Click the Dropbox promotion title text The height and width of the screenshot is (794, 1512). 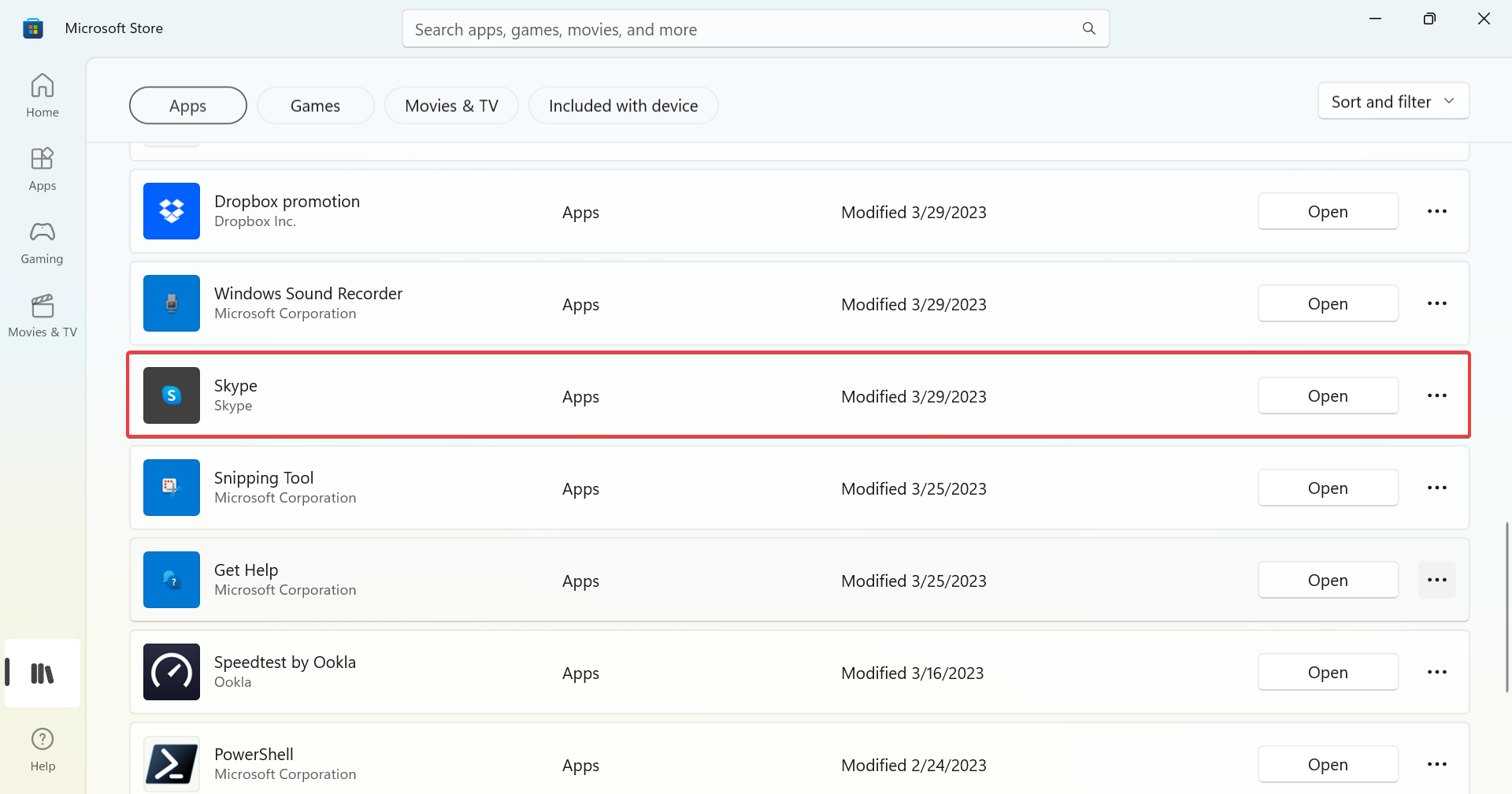tap(287, 201)
